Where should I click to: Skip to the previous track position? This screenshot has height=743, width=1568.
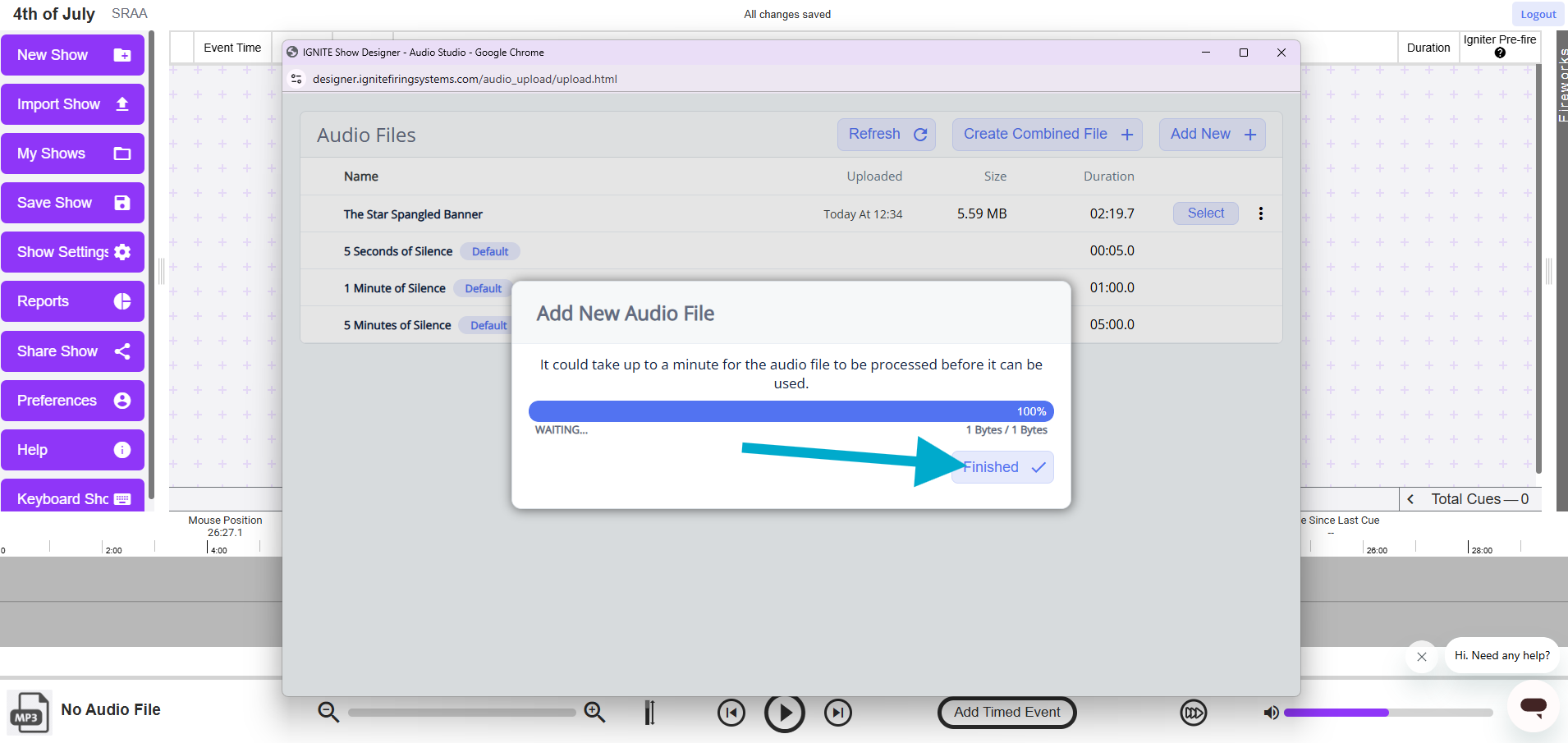pos(731,713)
